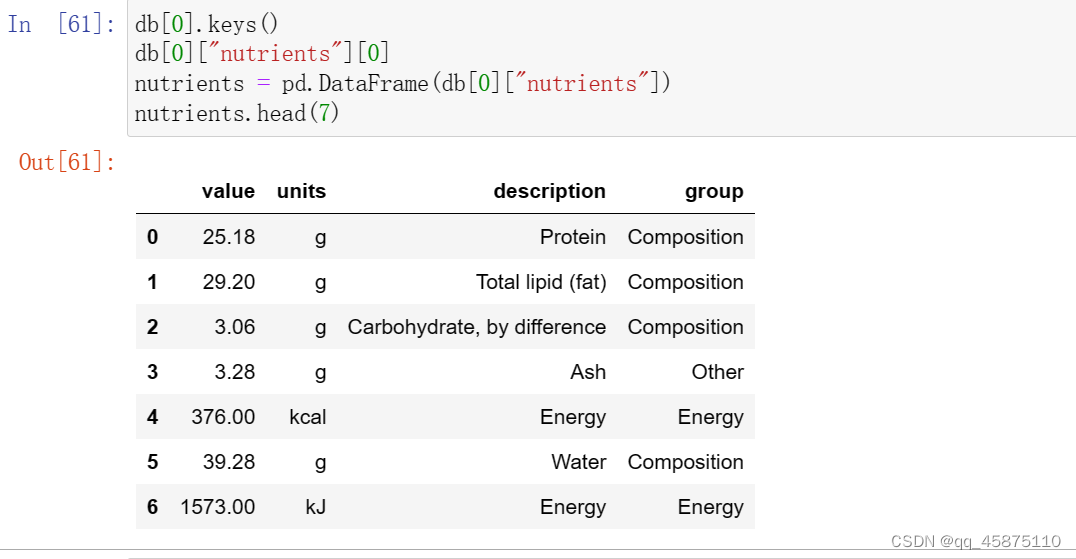1076x559 pixels.
Task: Click the 'Other' group cell
Action: coord(717,372)
